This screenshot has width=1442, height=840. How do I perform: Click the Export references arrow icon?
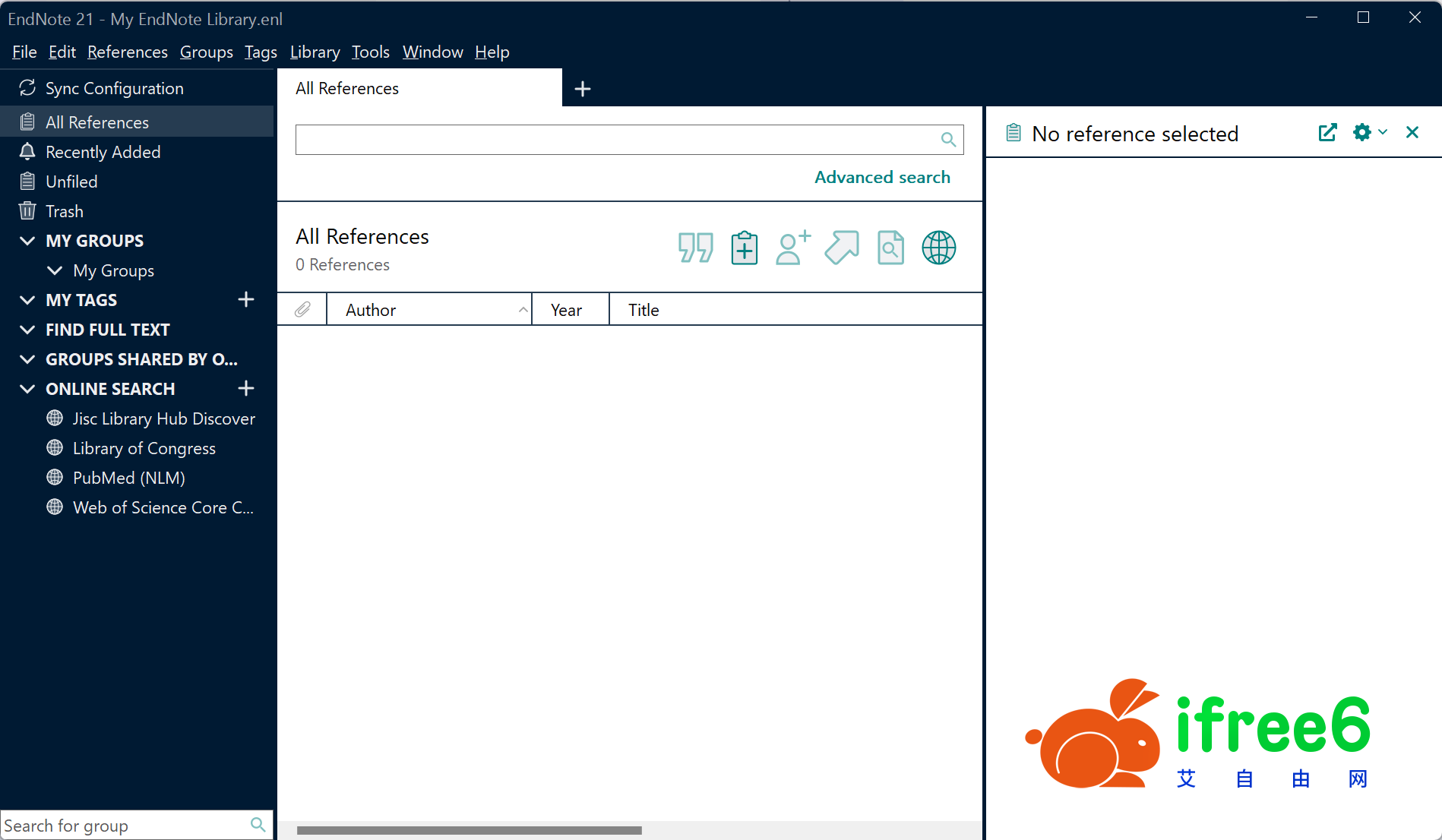click(842, 248)
